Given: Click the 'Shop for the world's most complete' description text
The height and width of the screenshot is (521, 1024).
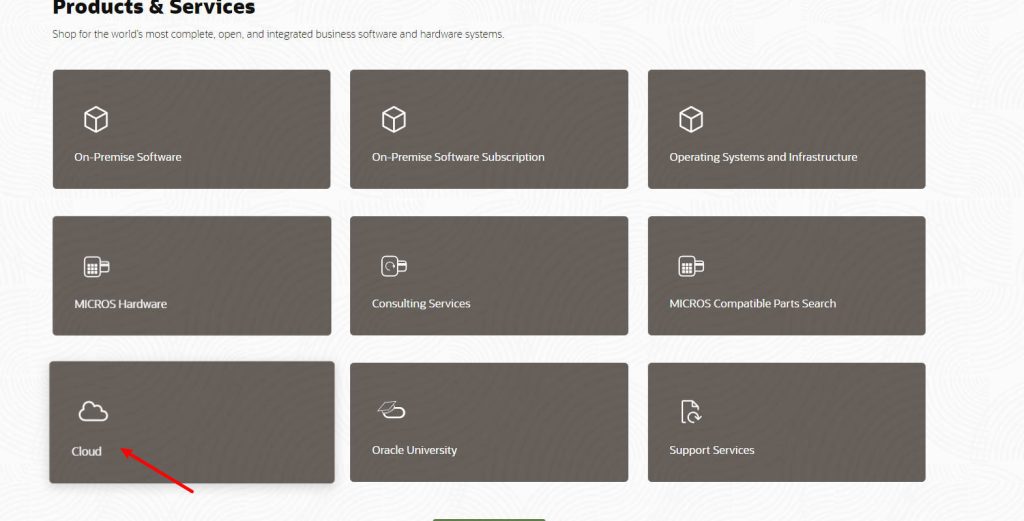Looking at the screenshot, I should (278, 34).
